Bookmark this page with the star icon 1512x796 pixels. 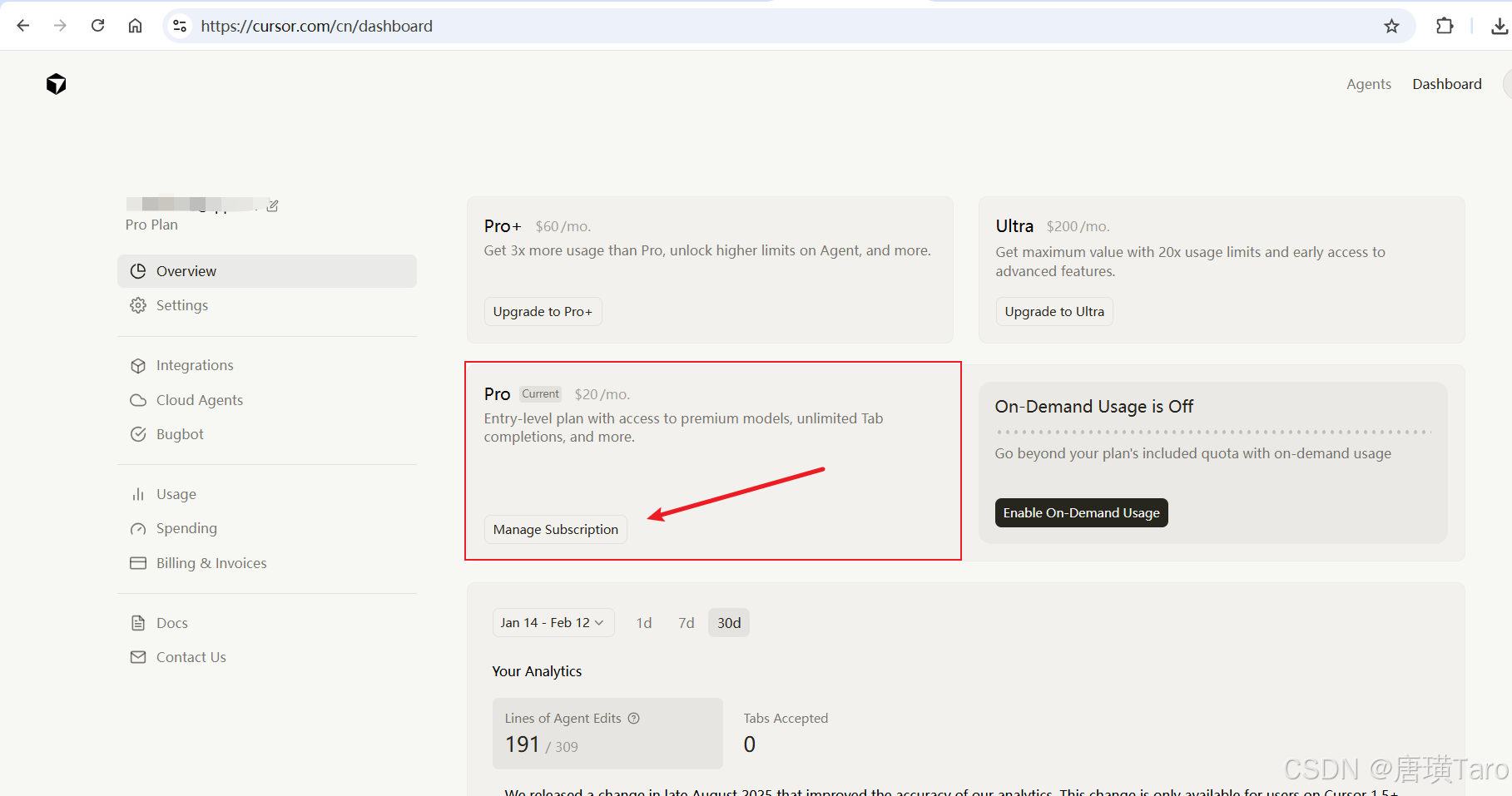pos(1391,26)
